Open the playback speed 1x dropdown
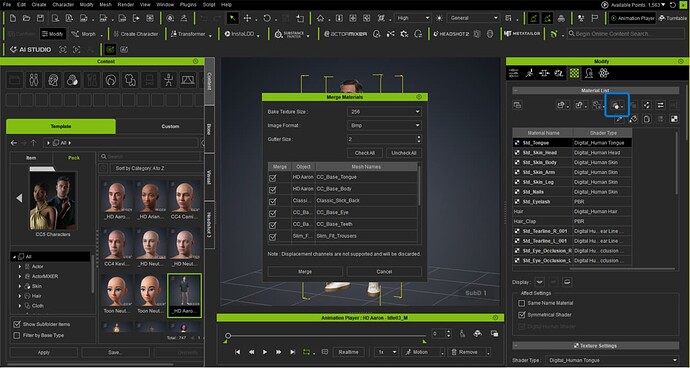690x368 pixels. pos(386,352)
